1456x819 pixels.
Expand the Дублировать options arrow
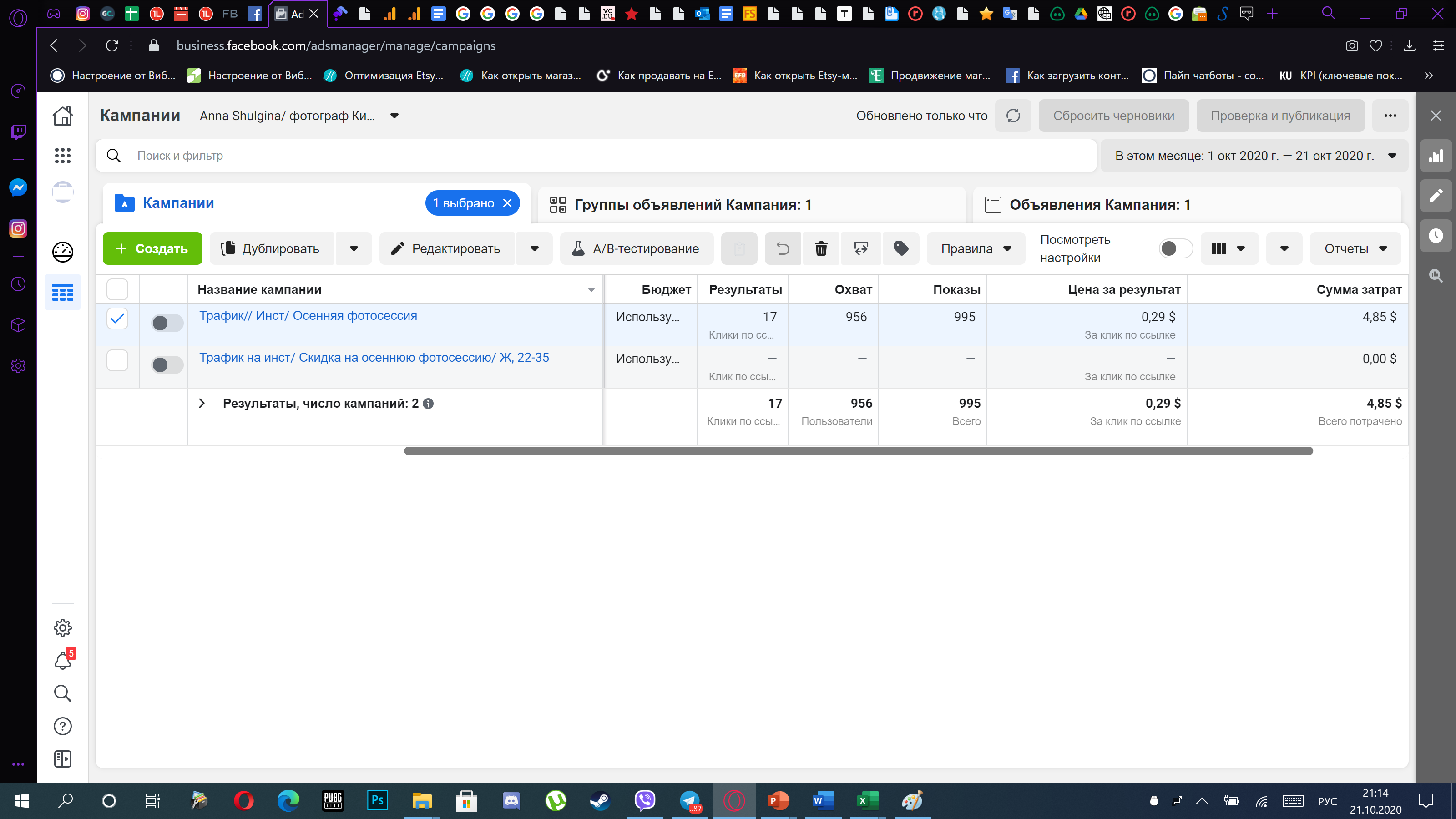354,249
